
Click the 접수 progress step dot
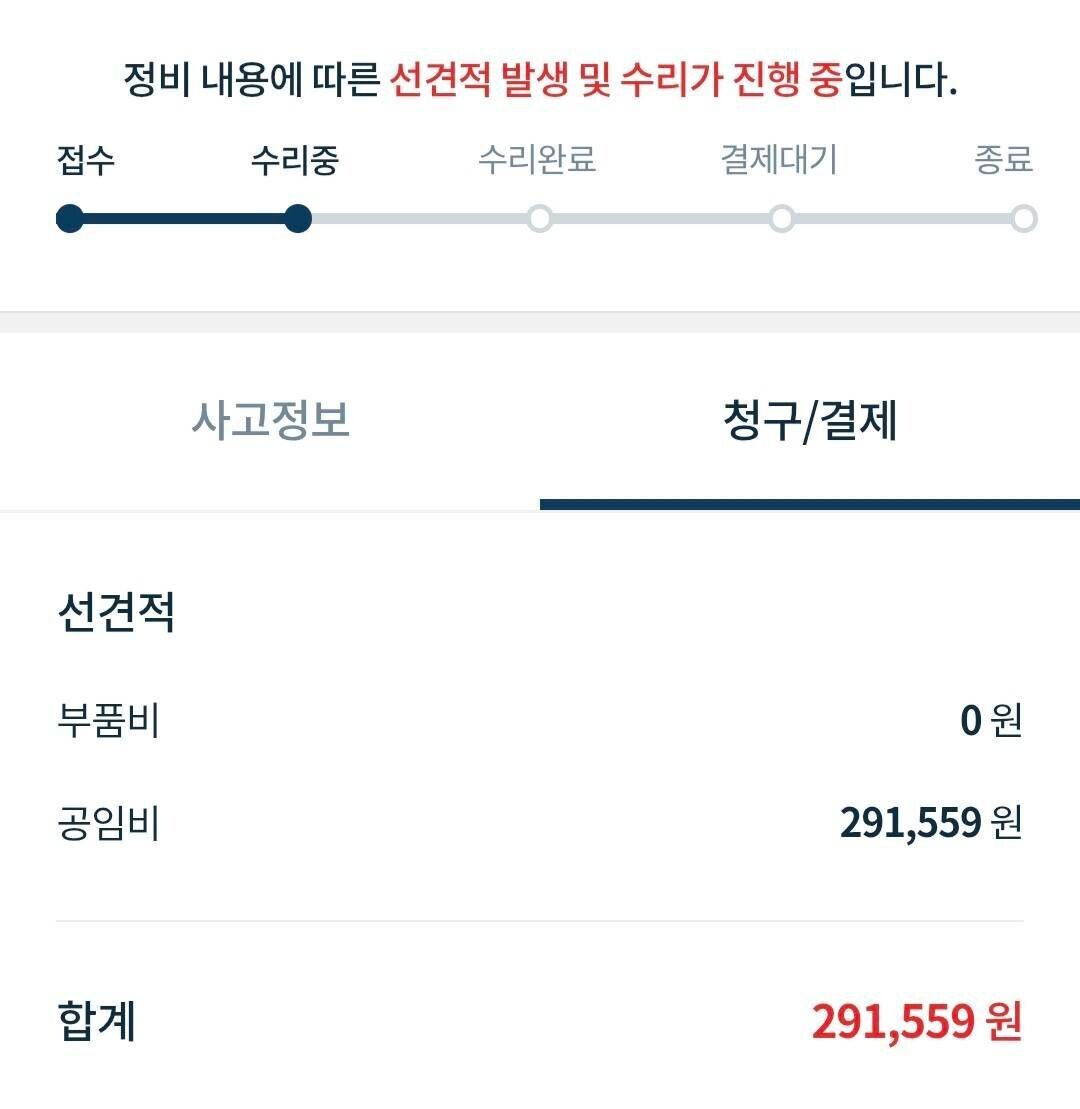(68, 219)
